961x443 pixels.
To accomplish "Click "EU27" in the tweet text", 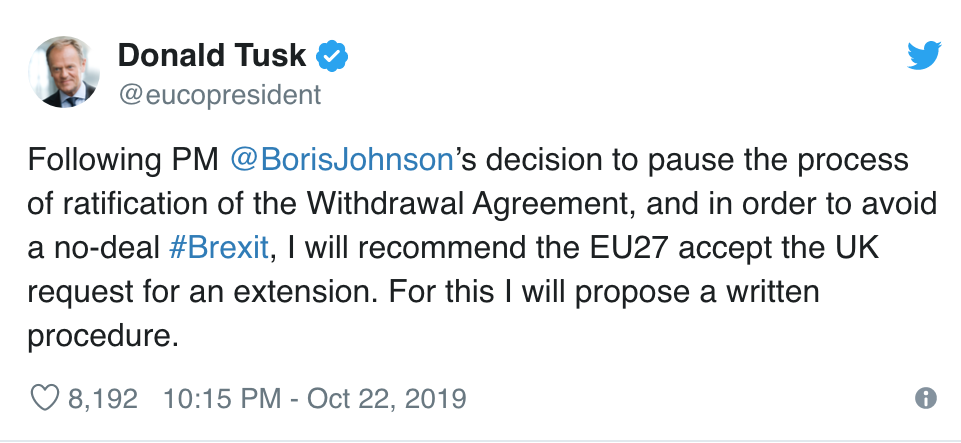I will tap(613, 248).
